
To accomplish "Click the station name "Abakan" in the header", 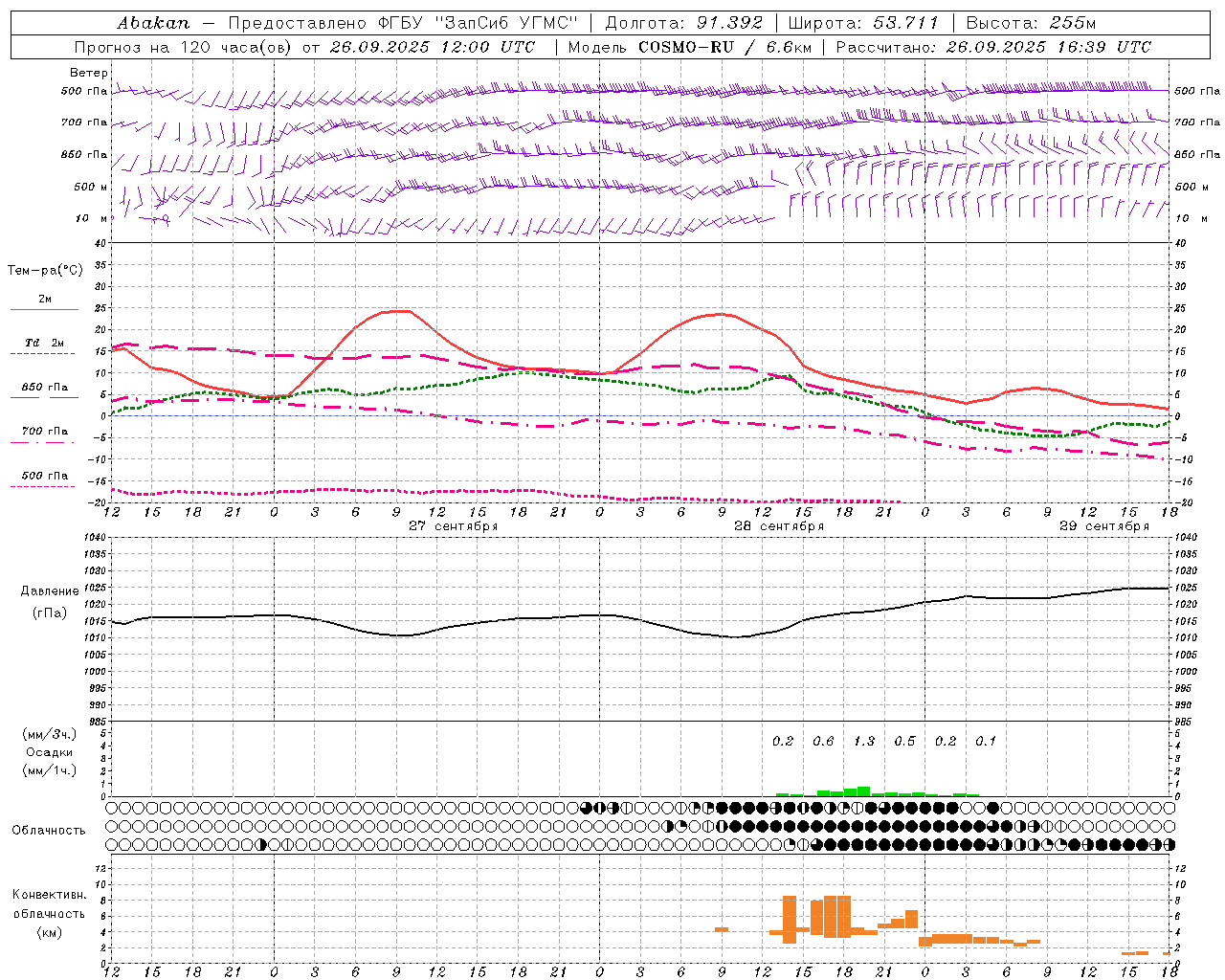I will [153, 23].
